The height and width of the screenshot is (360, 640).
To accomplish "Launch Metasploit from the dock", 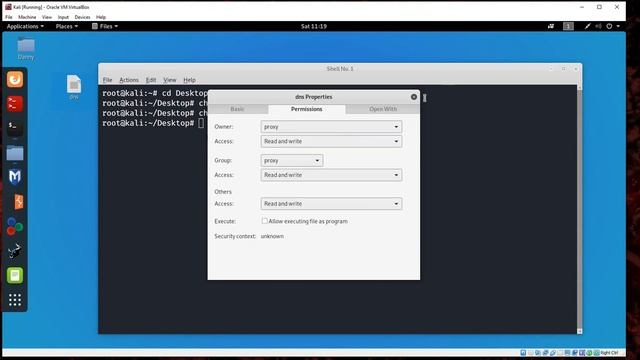I will pyautogui.click(x=15, y=177).
